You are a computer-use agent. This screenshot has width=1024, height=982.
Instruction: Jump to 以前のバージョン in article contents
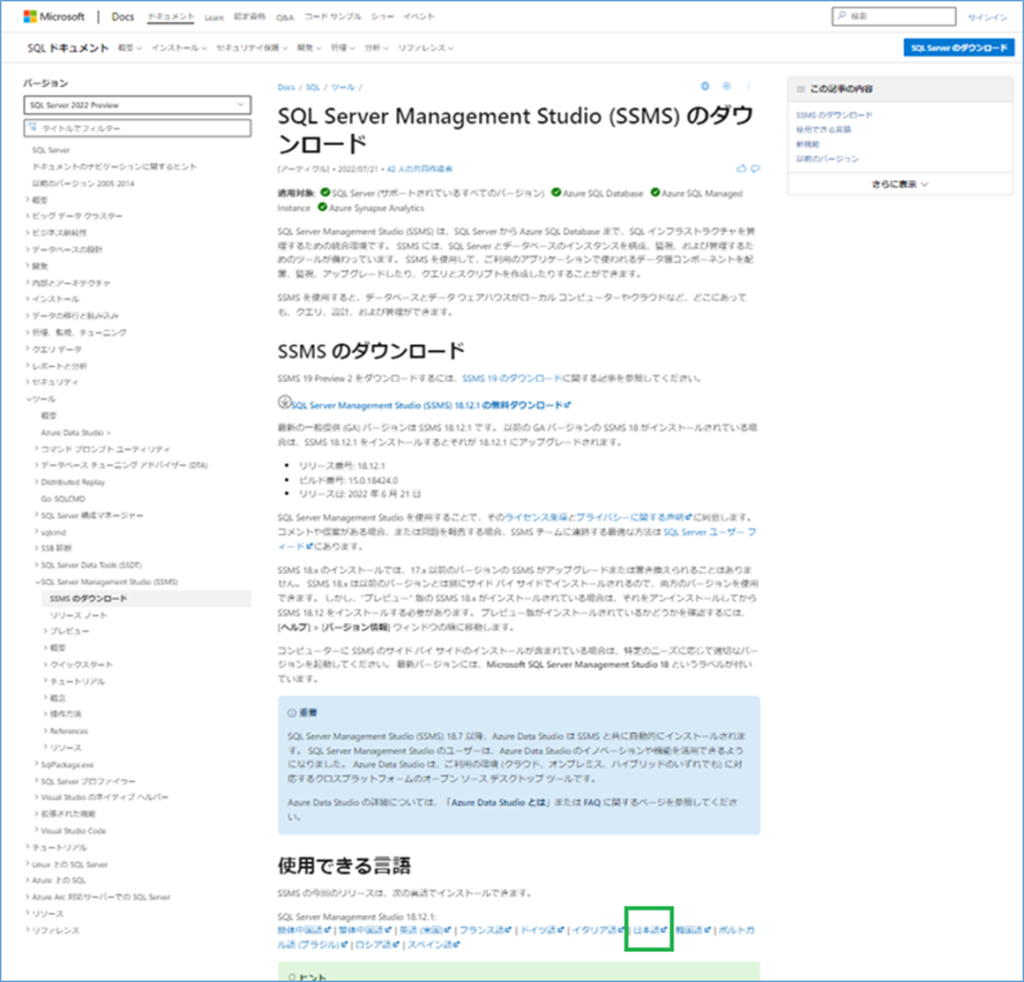coord(827,159)
